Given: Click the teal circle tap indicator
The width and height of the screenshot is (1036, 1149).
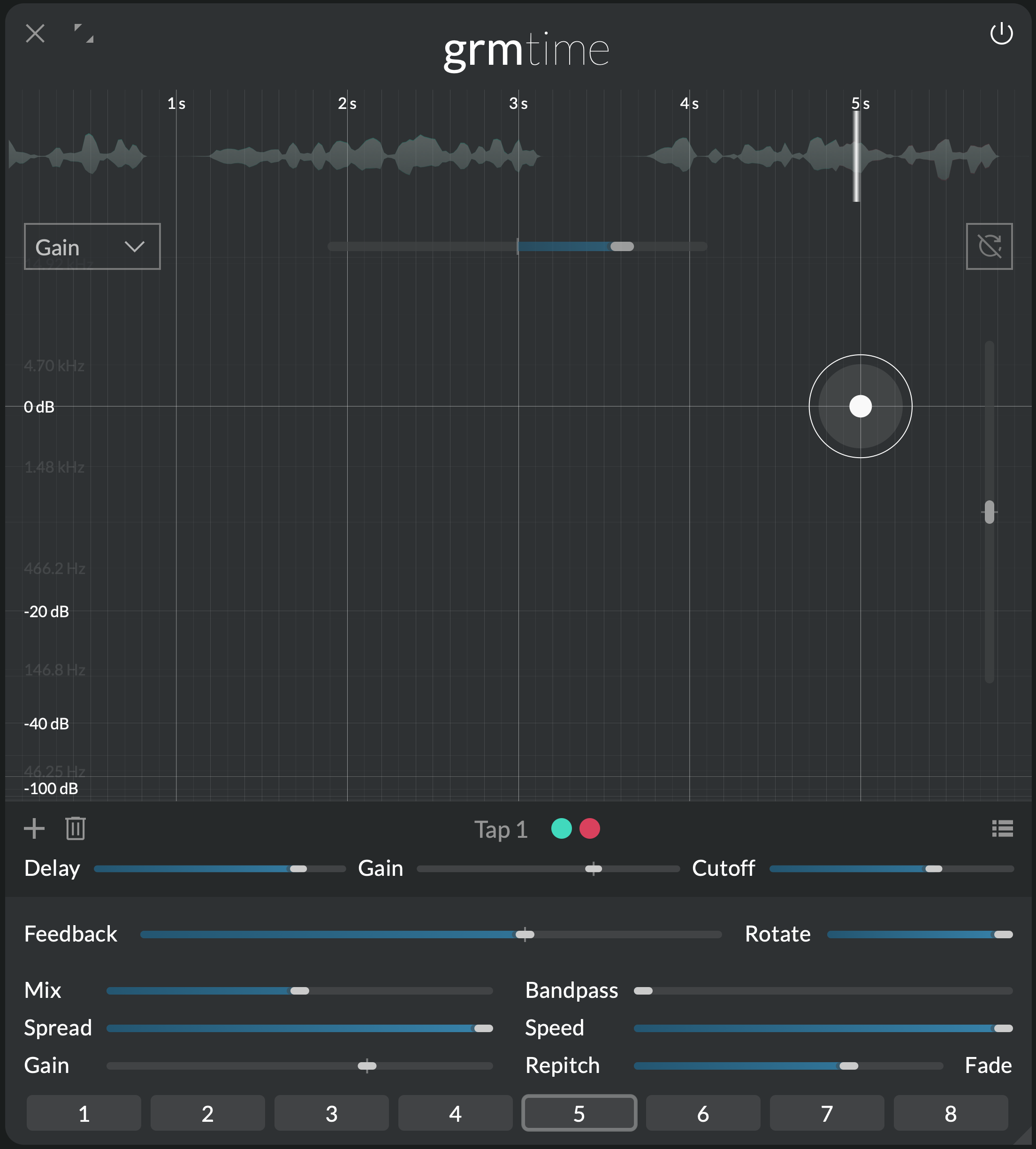Looking at the screenshot, I should (561, 828).
